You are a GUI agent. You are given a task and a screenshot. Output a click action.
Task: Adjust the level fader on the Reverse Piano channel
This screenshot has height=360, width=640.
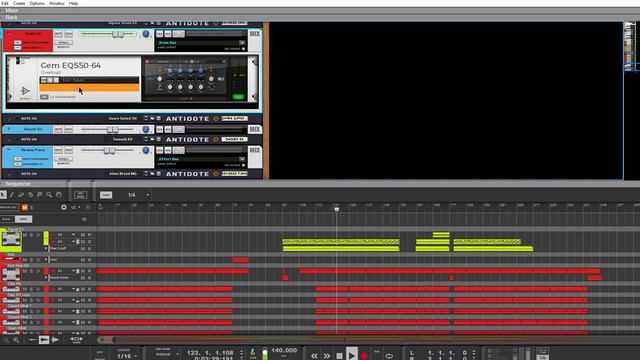click(109, 150)
